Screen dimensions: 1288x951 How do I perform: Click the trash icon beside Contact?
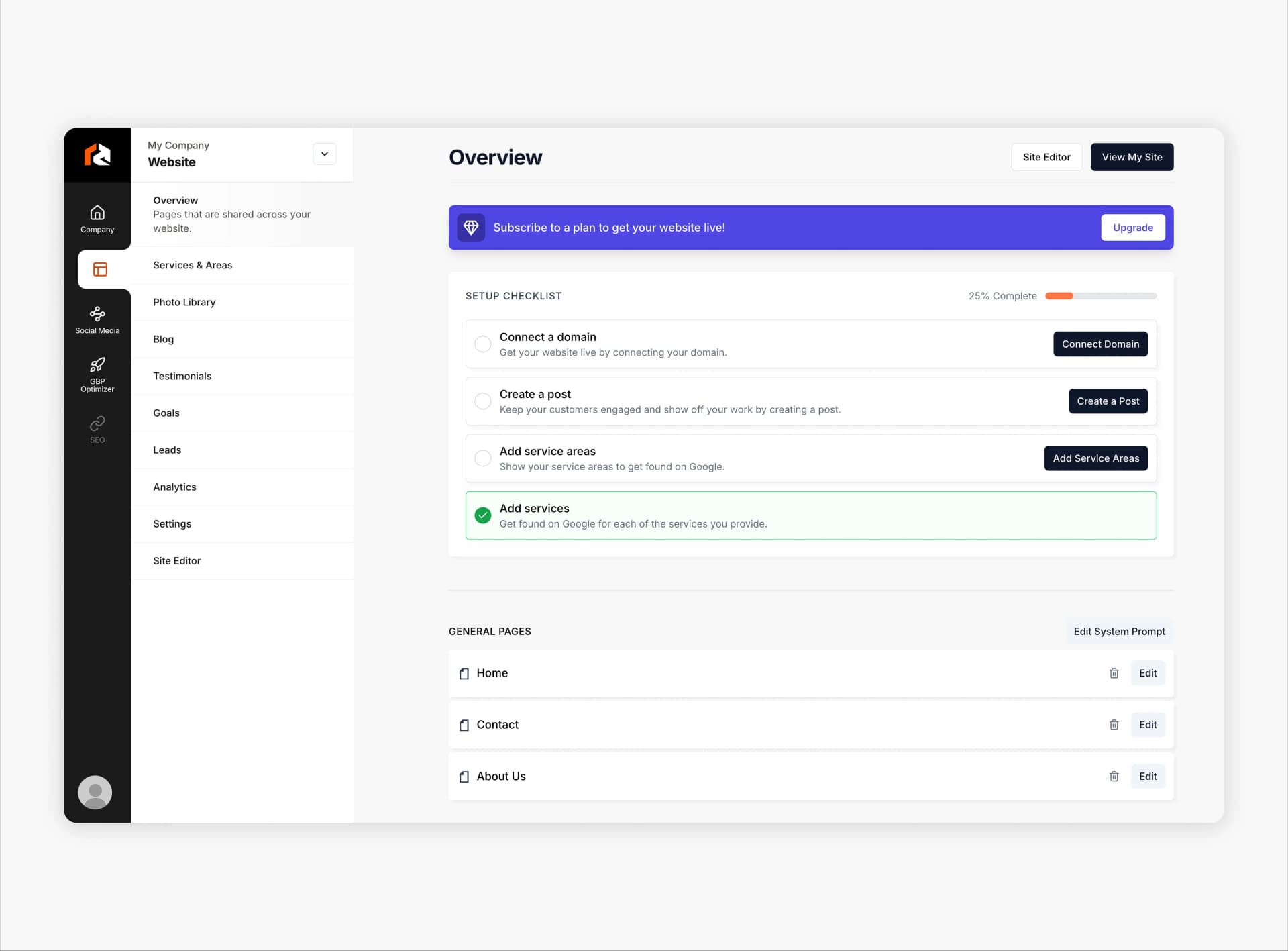point(1114,725)
